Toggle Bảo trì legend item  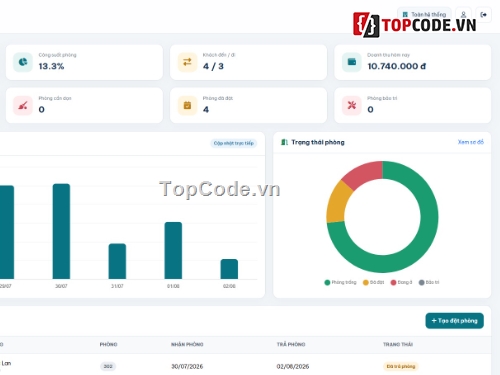coord(429,282)
